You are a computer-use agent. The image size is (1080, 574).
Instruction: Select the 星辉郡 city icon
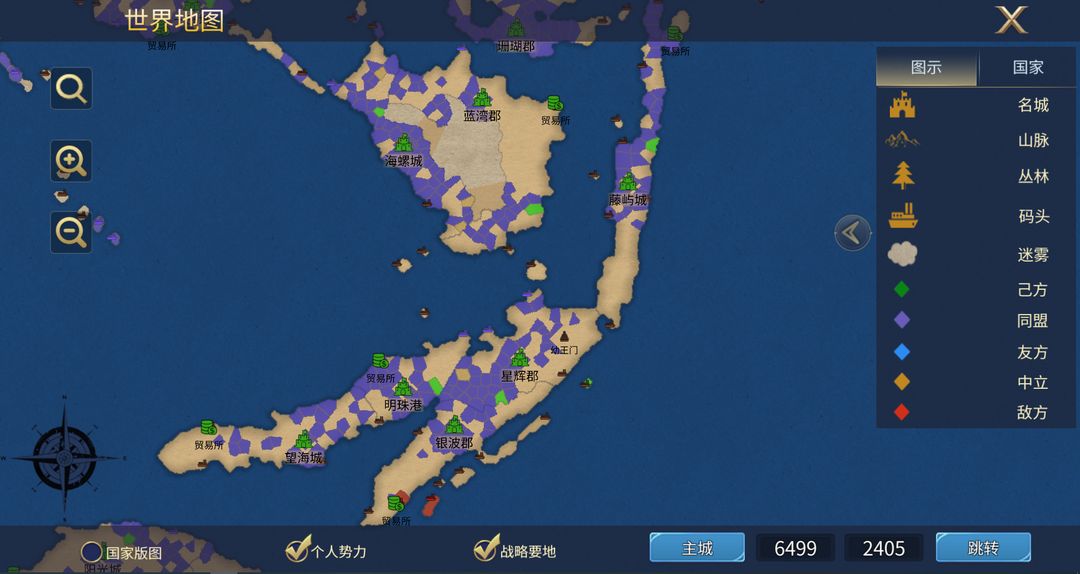(x=520, y=358)
